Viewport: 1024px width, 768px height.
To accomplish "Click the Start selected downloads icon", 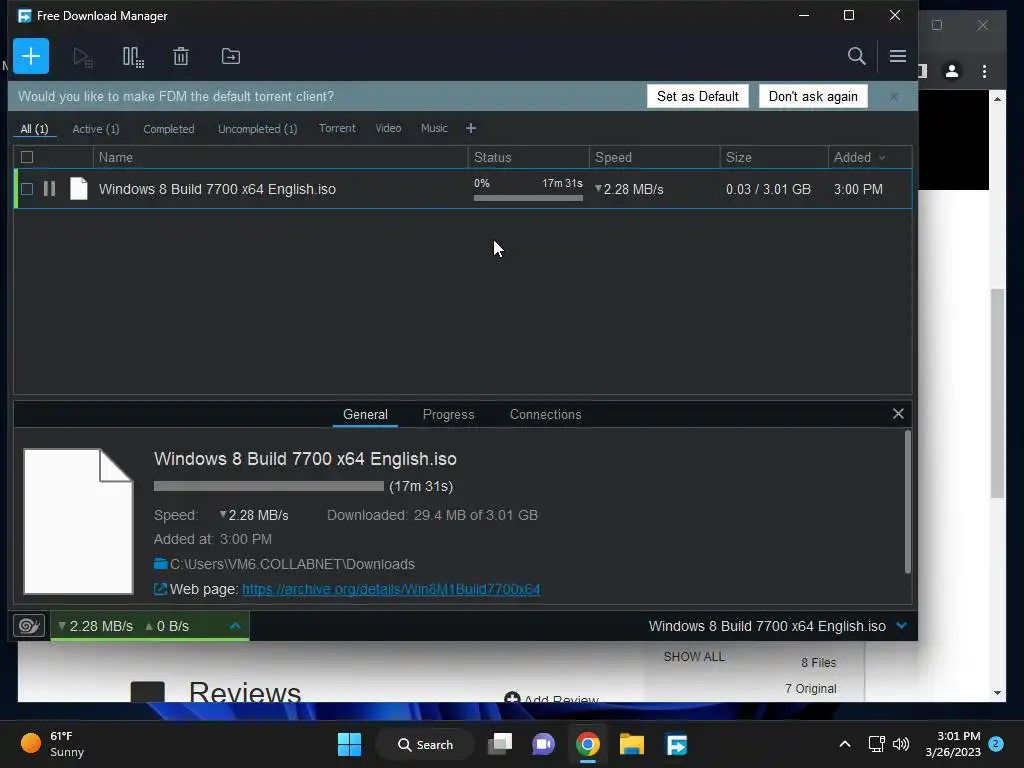I will click(x=83, y=57).
